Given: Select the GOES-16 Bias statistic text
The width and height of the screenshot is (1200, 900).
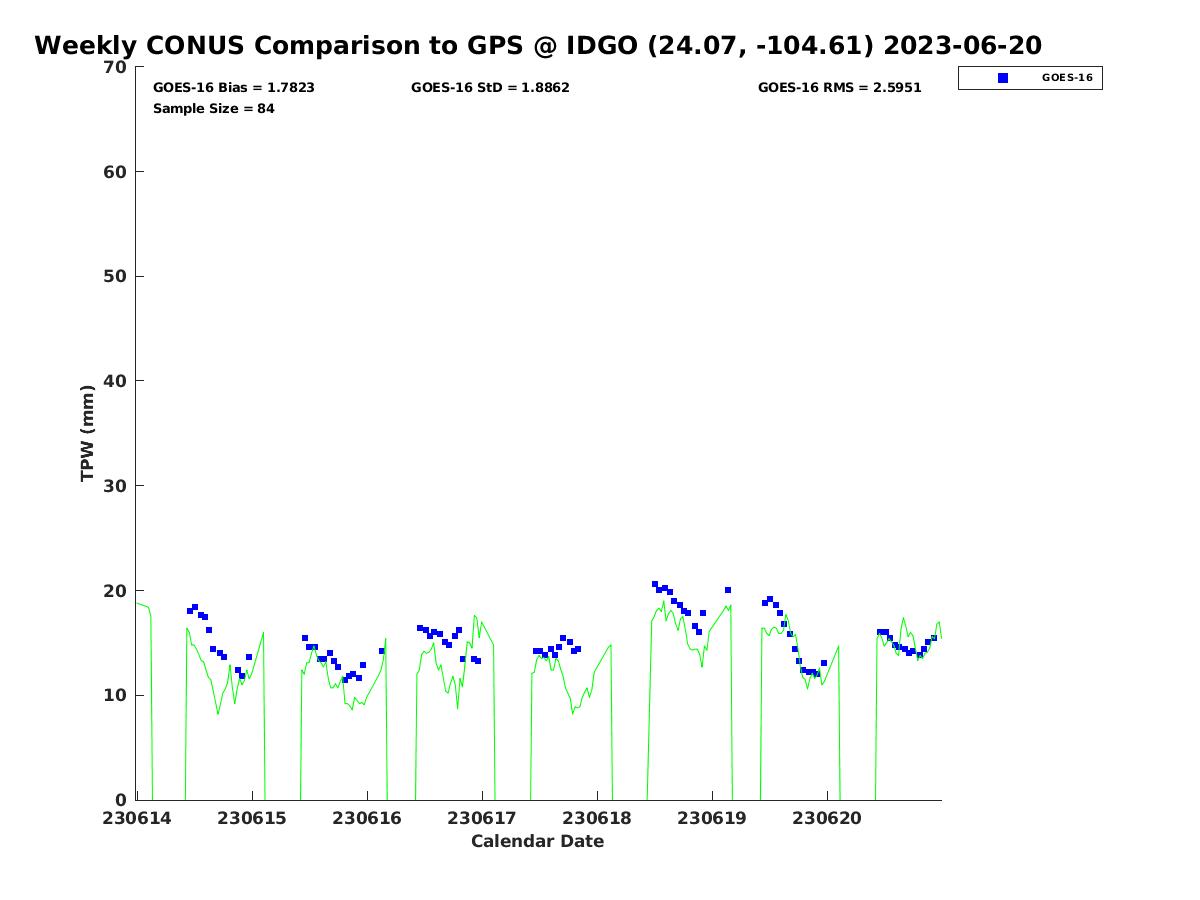Looking at the screenshot, I should click(x=233, y=88).
